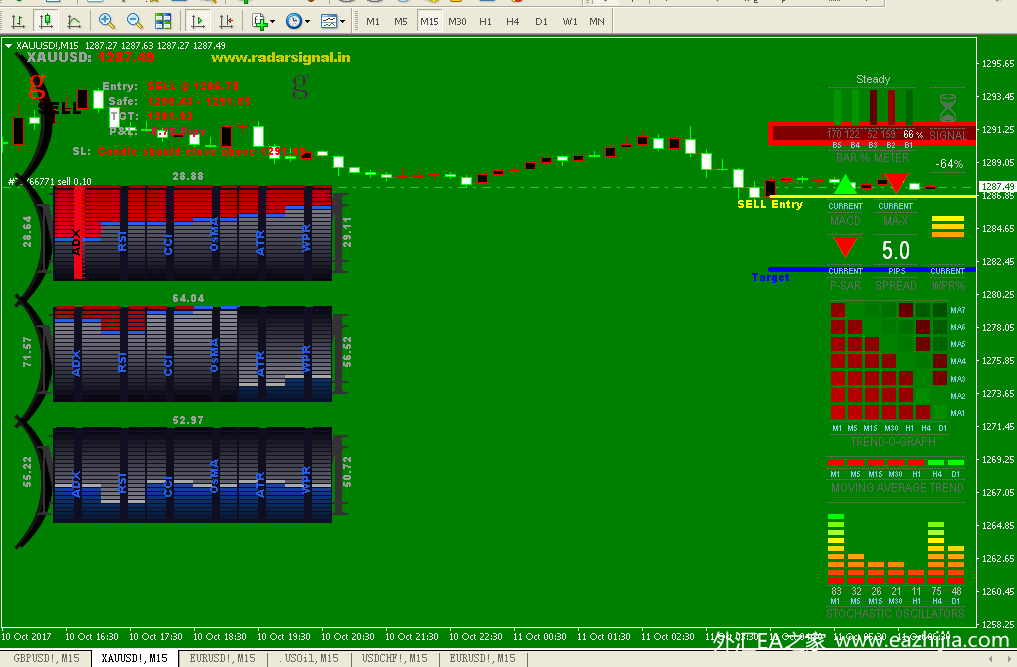
Task: Click the red down arrow above P-SAR
Action: pos(845,247)
